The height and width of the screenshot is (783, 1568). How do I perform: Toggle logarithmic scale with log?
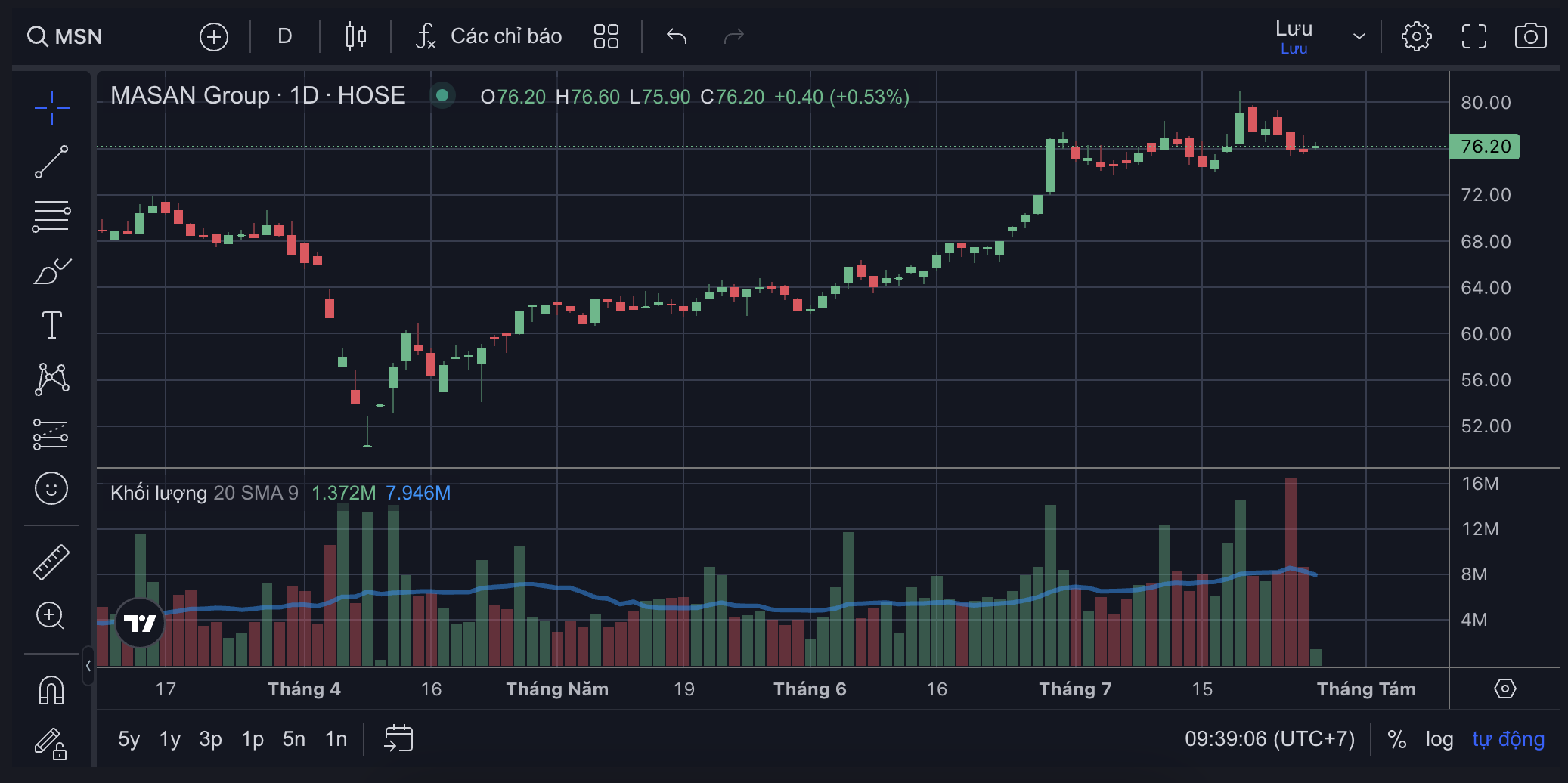[1439, 739]
